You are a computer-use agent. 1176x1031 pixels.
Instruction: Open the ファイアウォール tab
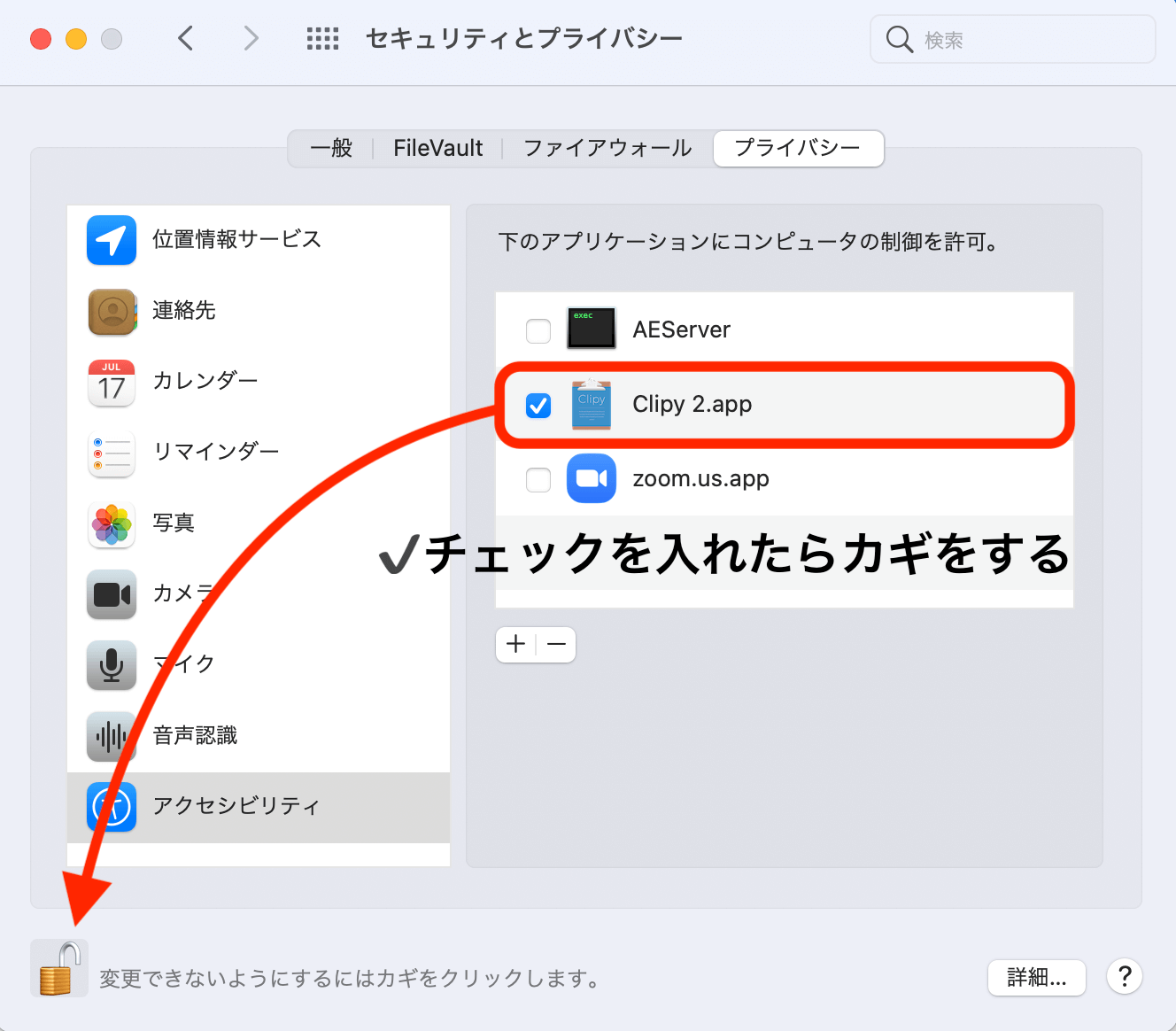click(x=607, y=148)
